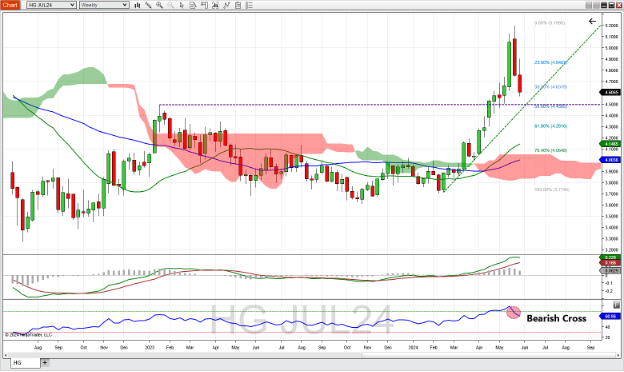The width and height of the screenshot is (624, 372).
Task: Open the chart properties list icon
Action: point(249,5)
